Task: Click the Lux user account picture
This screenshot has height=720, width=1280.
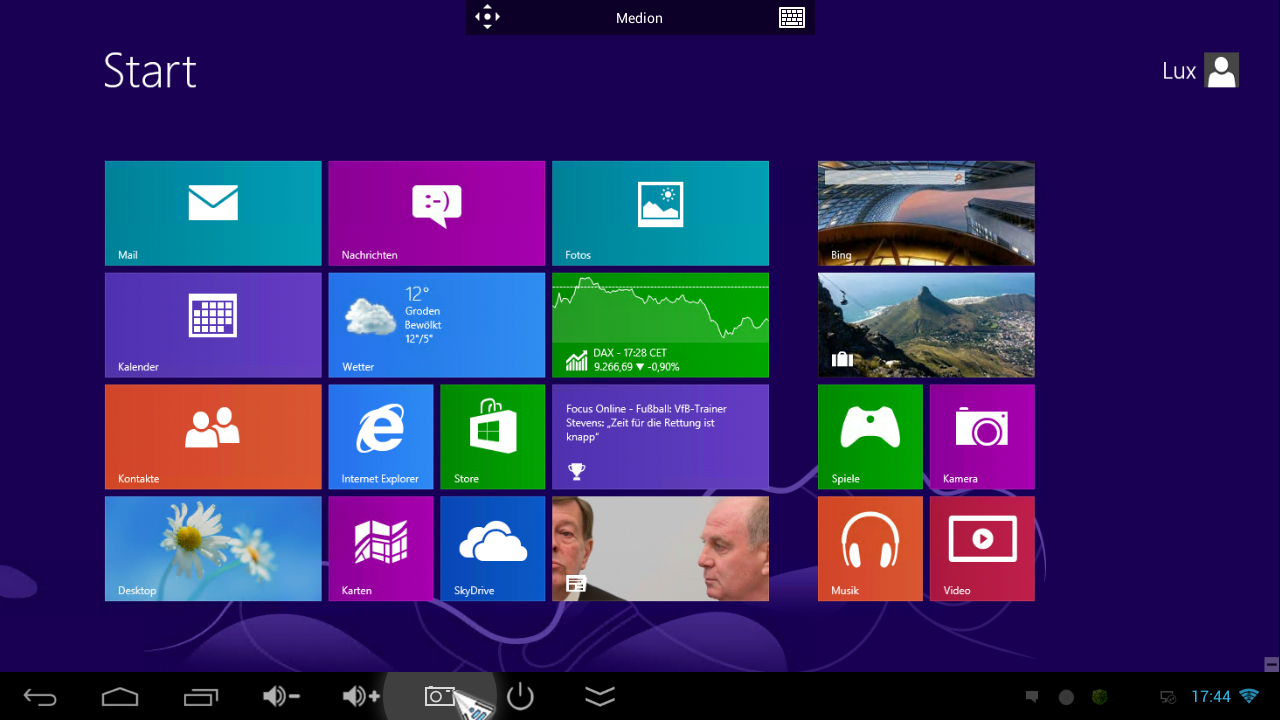Action: click(1221, 70)
